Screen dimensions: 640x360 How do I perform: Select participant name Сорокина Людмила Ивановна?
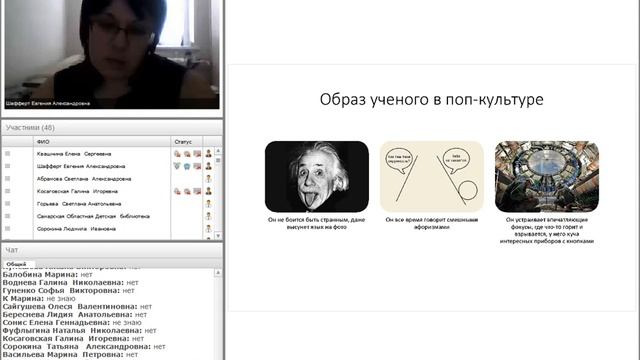tap(76, 229)
